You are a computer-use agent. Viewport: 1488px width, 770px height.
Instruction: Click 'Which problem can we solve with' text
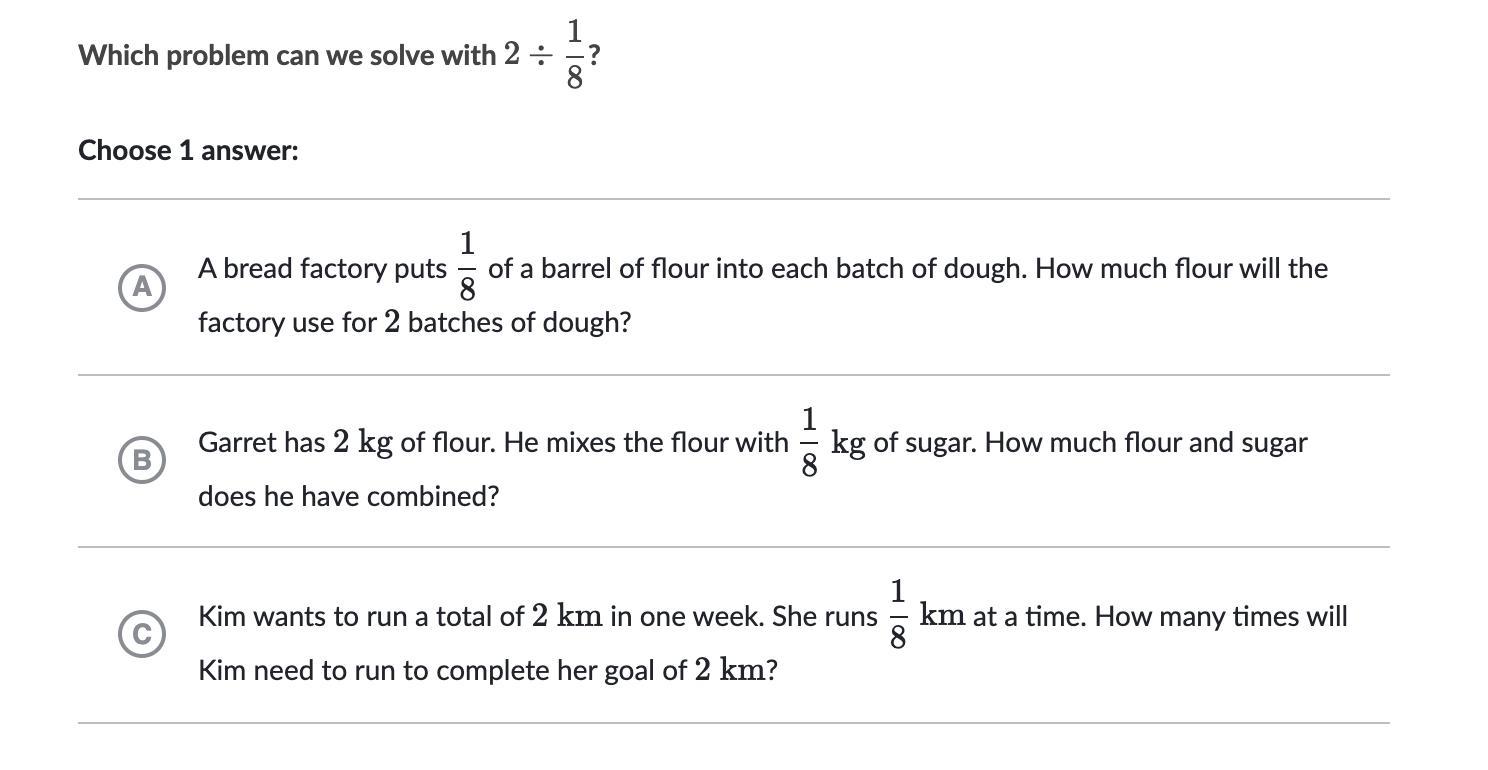pos(287,55)
